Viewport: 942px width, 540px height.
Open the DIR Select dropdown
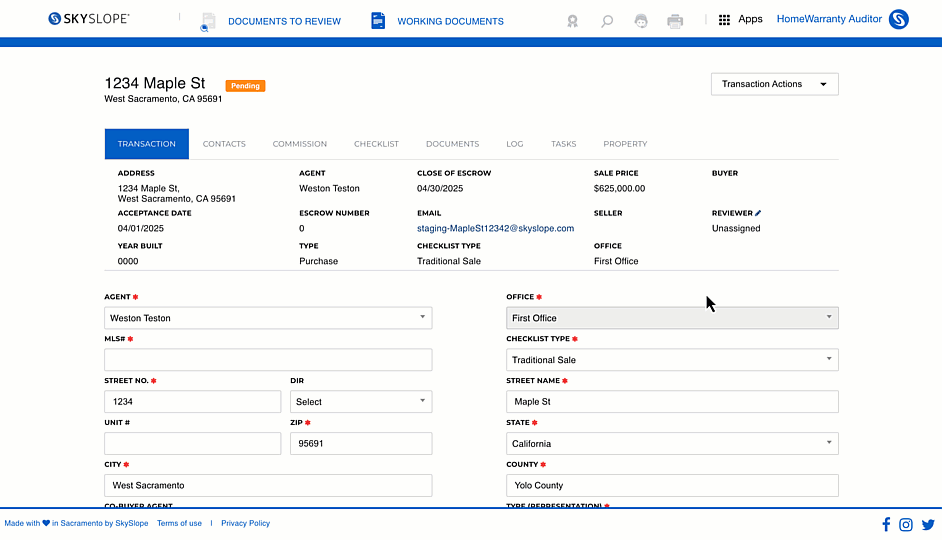tap(361, 402)
